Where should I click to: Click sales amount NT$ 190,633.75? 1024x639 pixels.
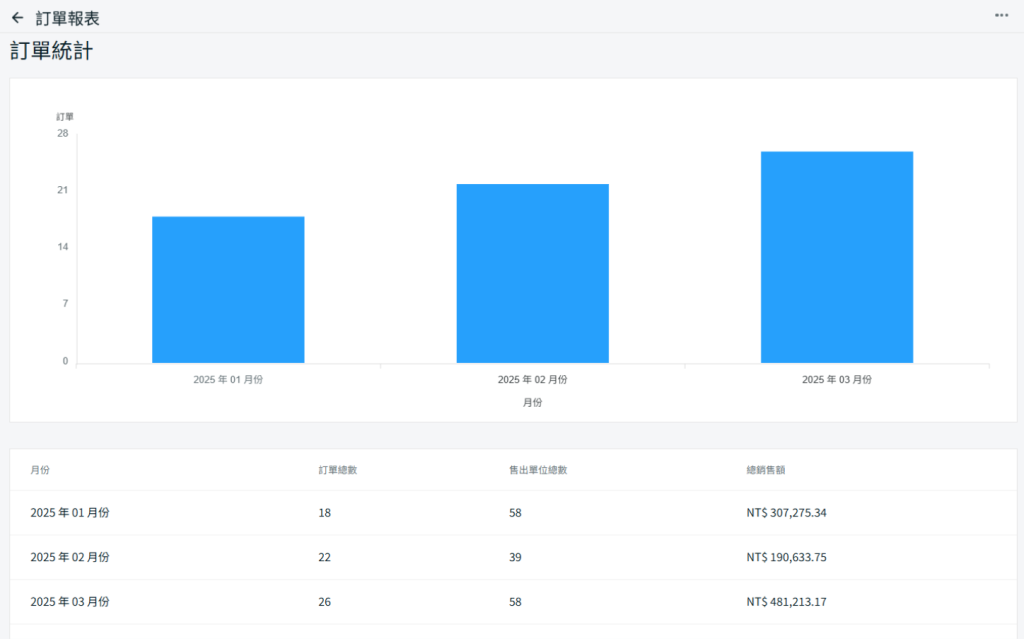click(786, 557)
